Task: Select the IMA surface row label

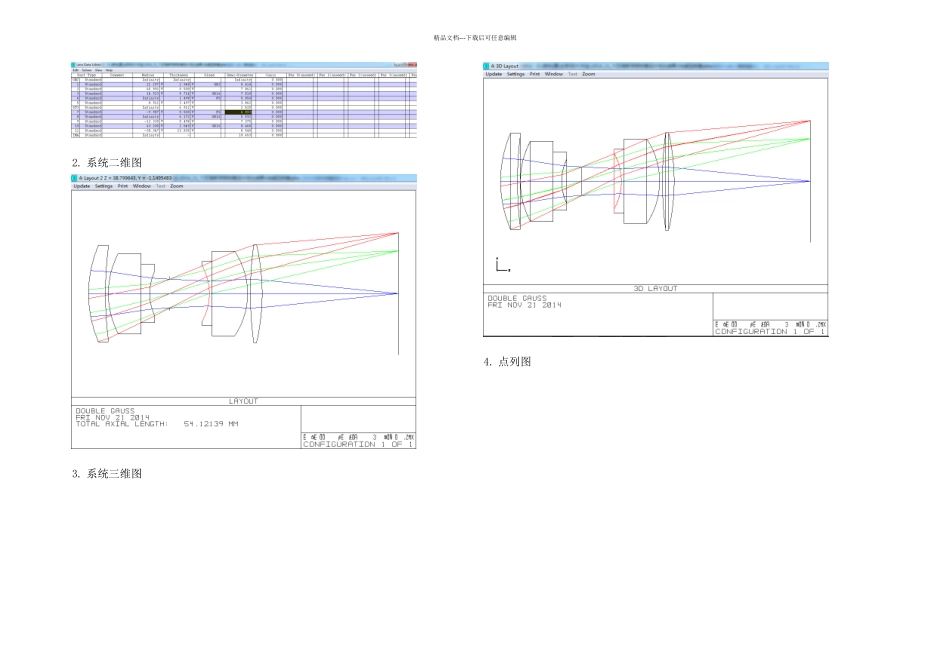Action: click(75, 135)
